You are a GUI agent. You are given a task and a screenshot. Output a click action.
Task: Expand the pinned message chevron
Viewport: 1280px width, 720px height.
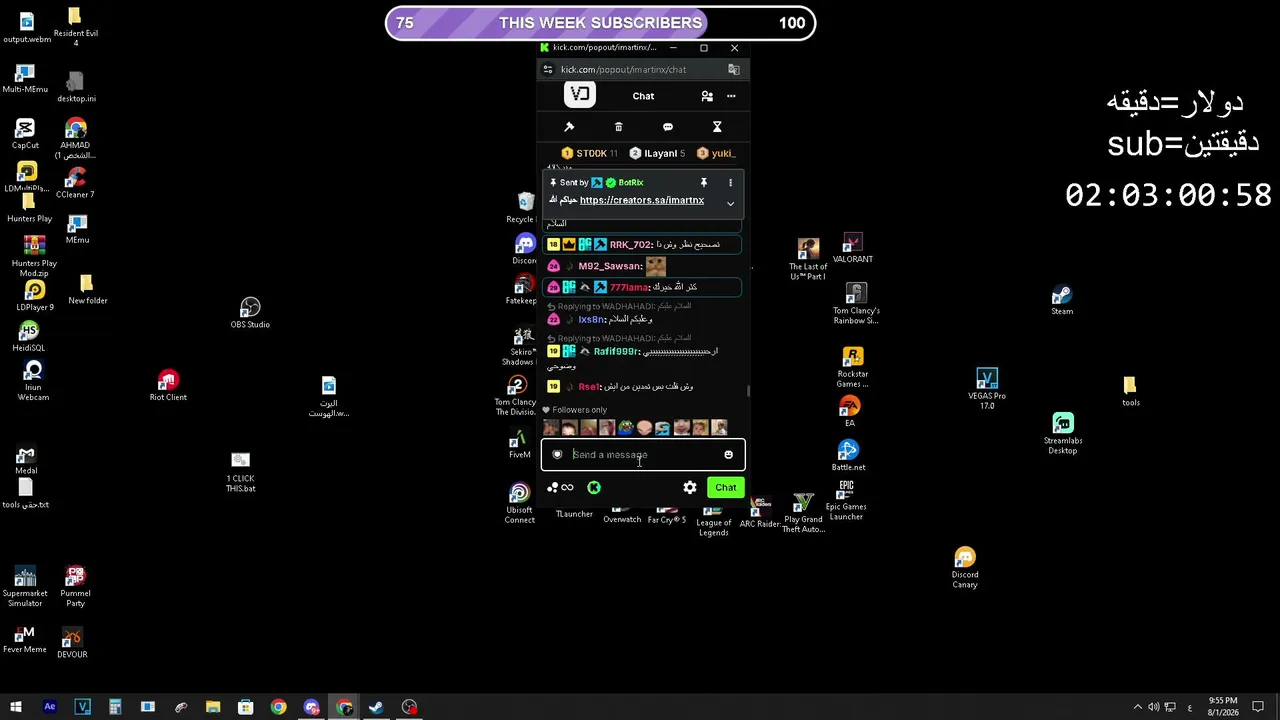730,204
